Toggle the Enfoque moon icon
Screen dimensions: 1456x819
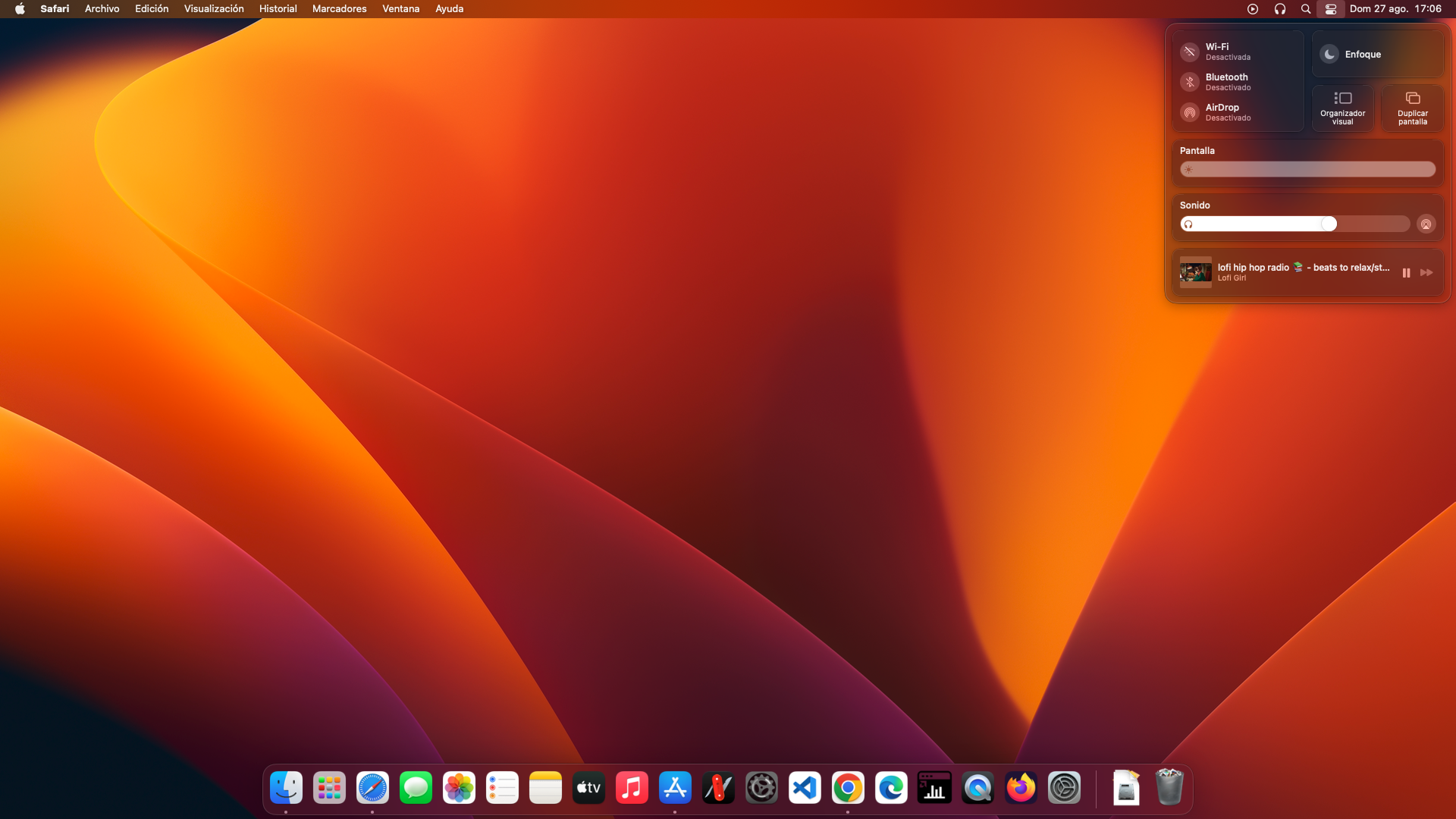pyautogui.click(x=1329, y=54)
